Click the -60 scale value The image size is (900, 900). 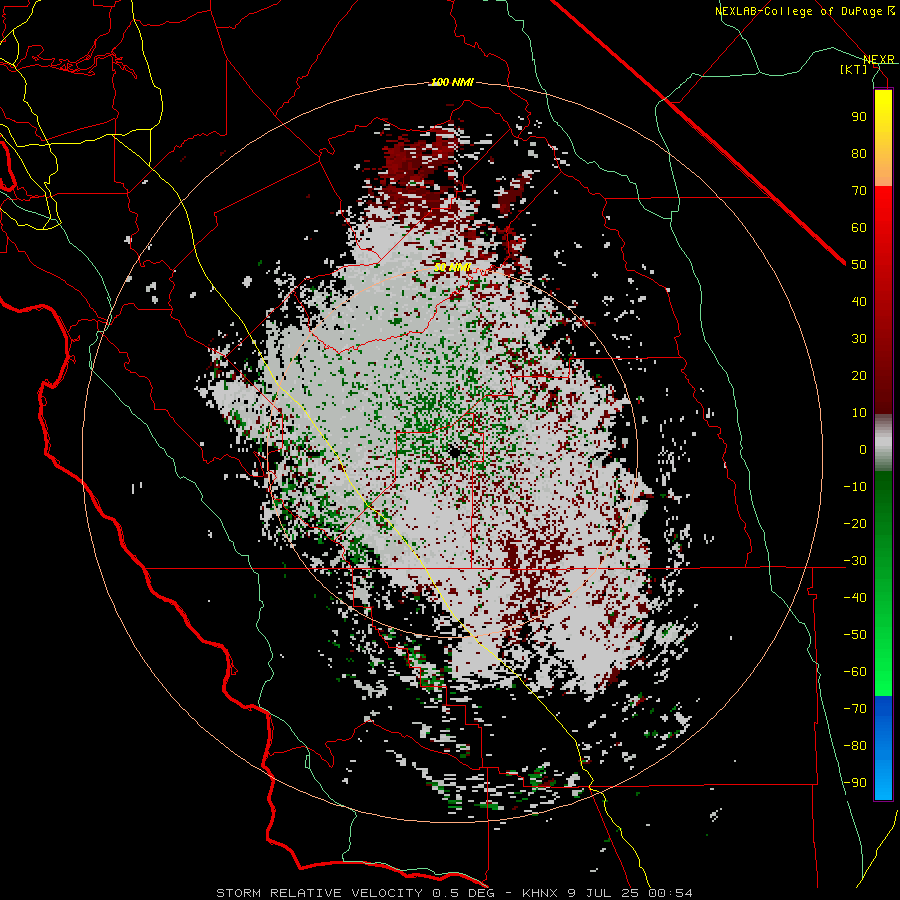click(855, 672)
